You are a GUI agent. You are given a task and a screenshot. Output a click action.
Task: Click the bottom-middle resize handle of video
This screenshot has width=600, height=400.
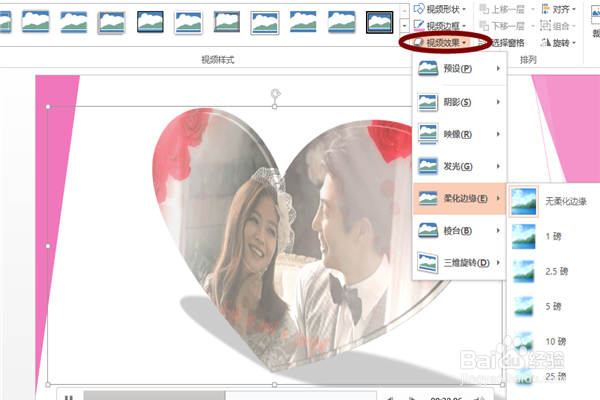pos(274,384)
